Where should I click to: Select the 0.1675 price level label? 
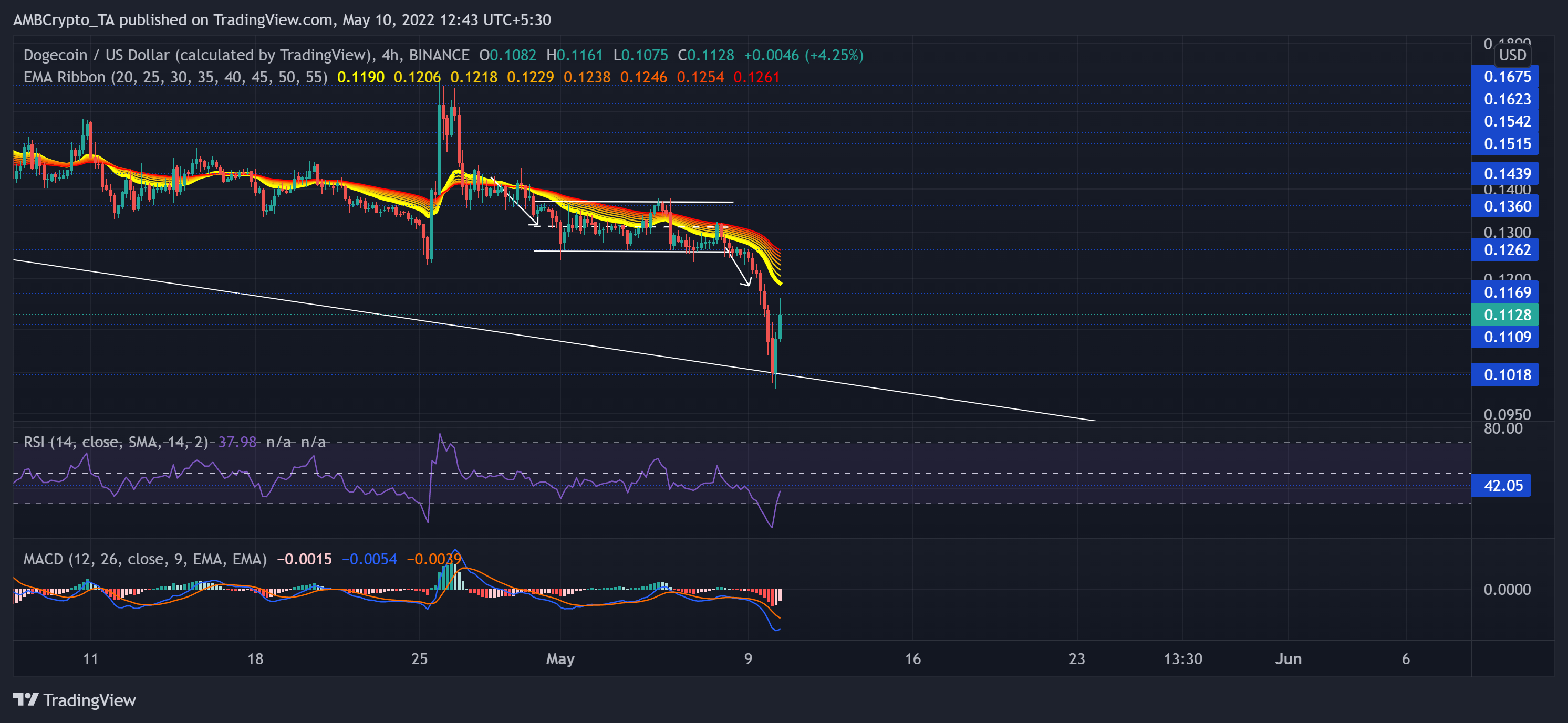(1504, 77)
